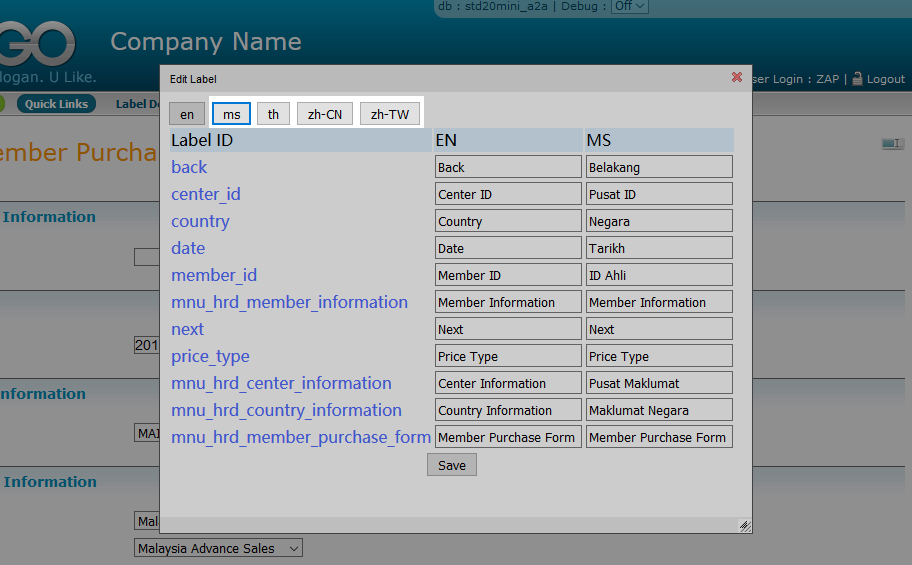Viewport: 912px width, 565px height.
Task: Click the MS field with Tarikh
Action: [x=659, y=248]
